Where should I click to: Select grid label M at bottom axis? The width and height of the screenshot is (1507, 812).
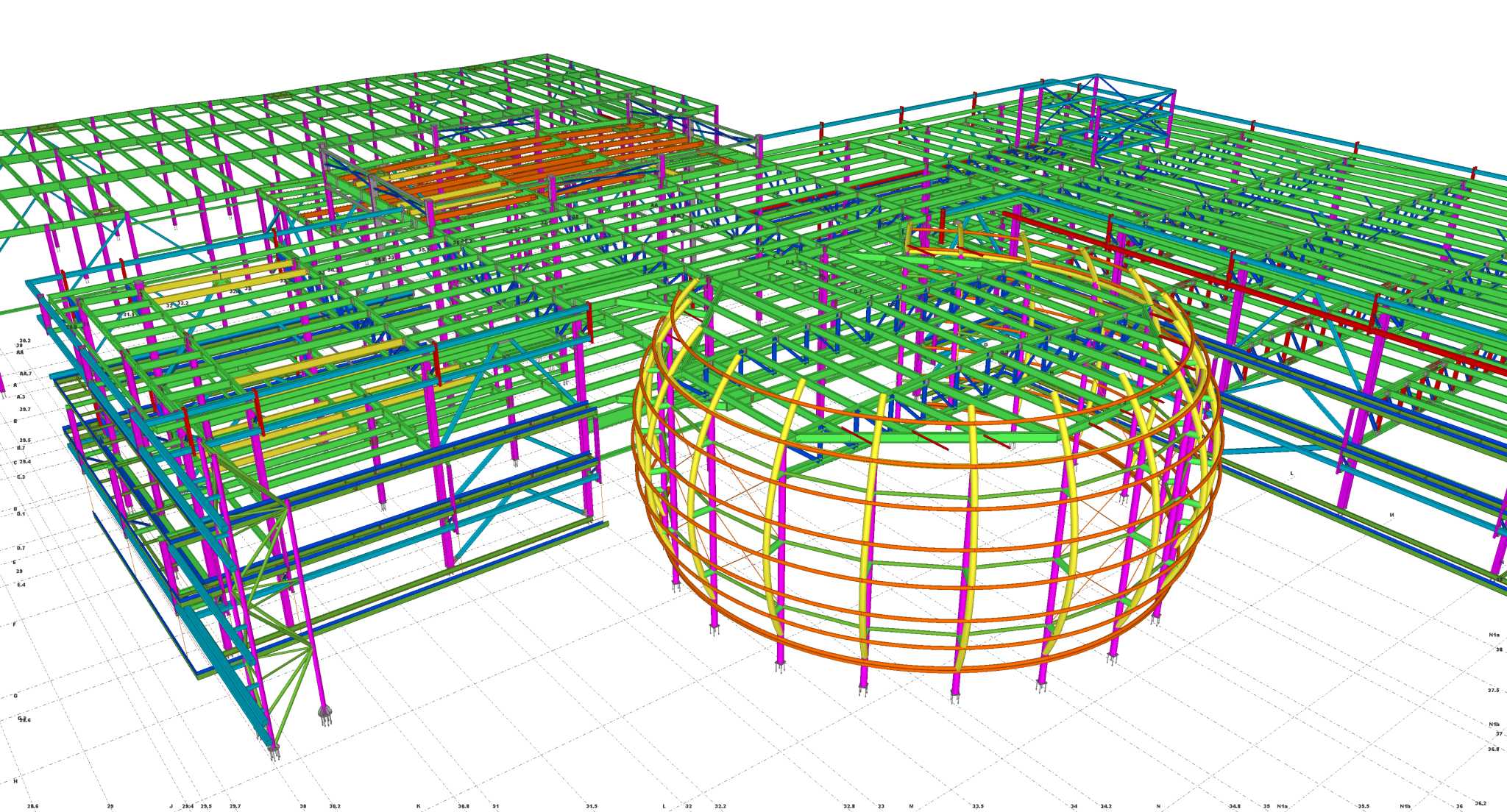click(911, 806)
